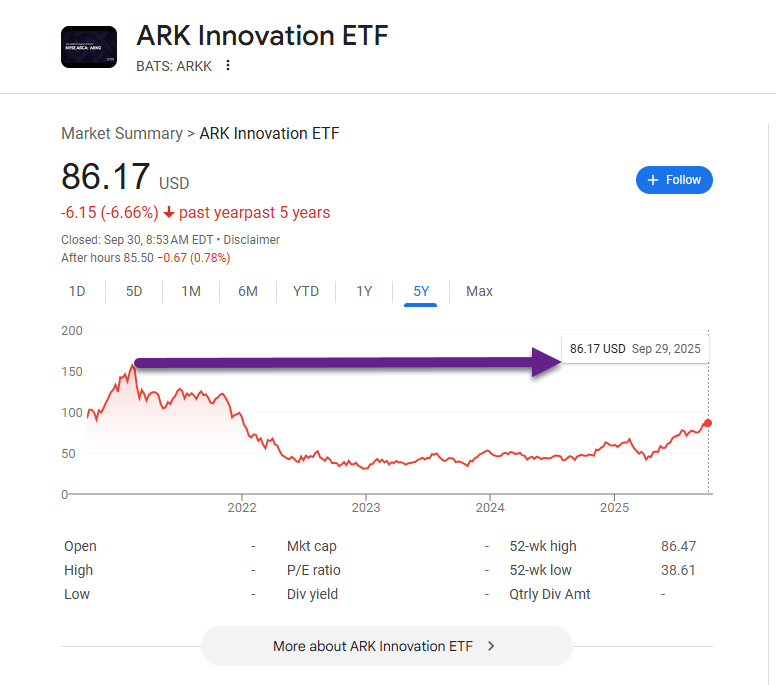This screenshot has width=776, height=685.
Task: Open the three-dot options menu beside BATS: ARKK
Action: tap(228, 66)
